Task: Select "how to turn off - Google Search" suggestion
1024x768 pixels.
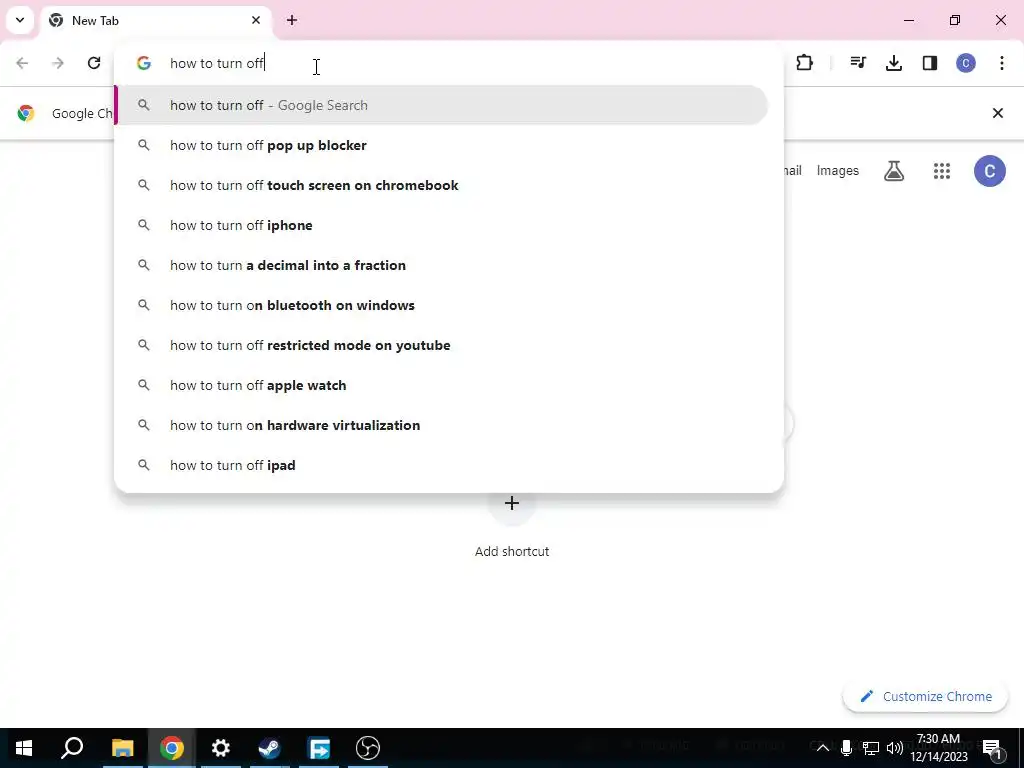Action: pos(441,105)
